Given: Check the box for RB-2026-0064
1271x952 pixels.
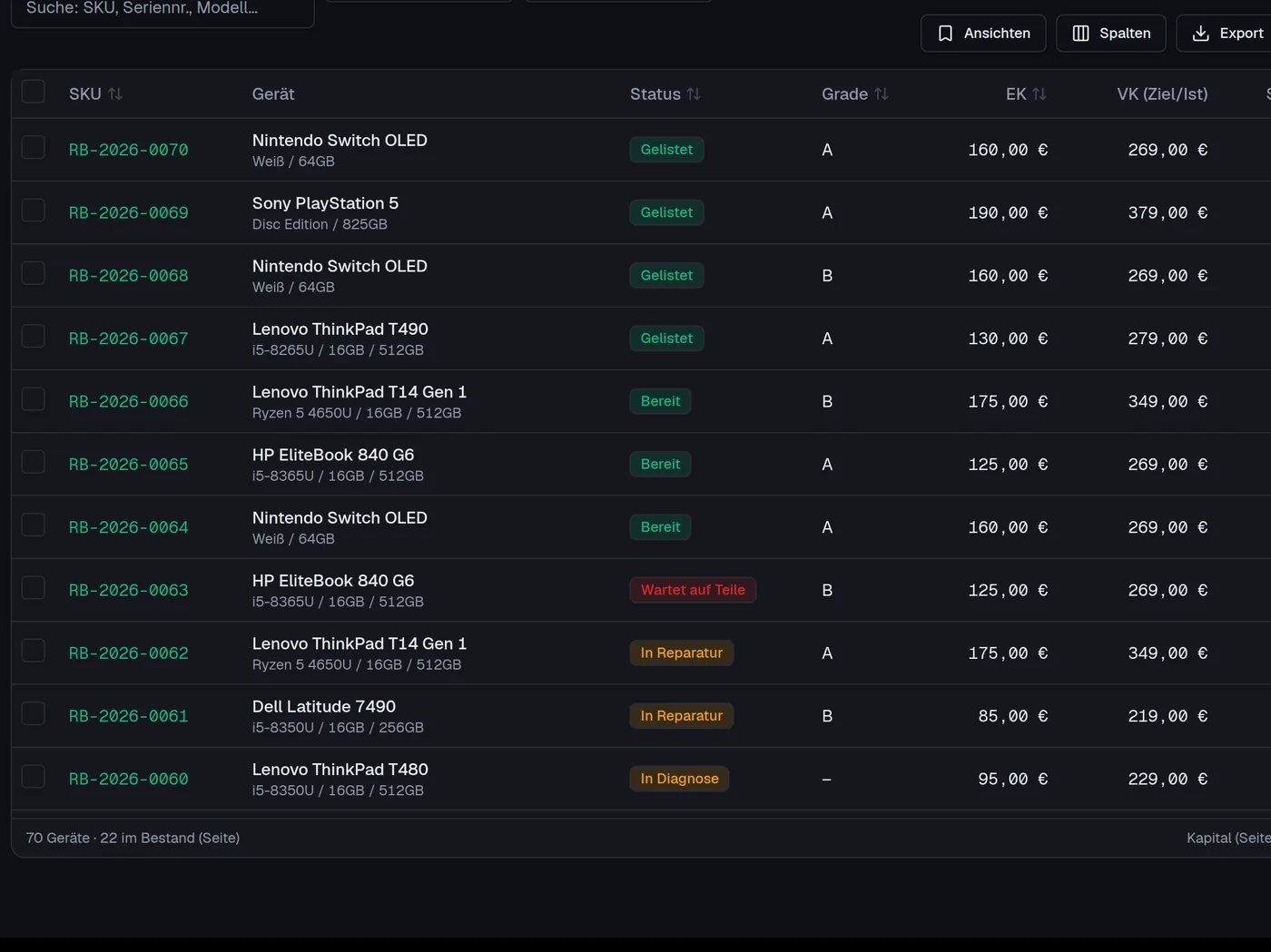Looking at the screenshot, I should click(34, 525).
